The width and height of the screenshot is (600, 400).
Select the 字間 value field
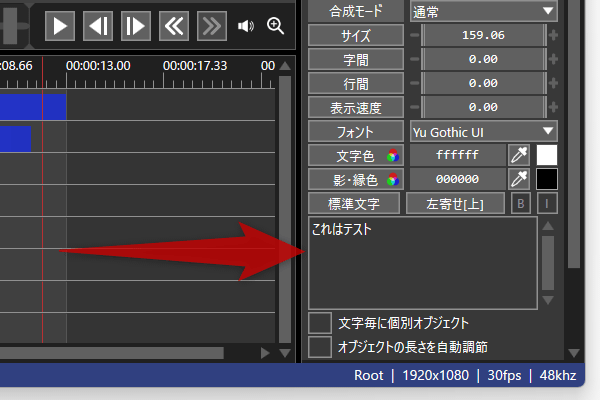click(x=484, y=59)
